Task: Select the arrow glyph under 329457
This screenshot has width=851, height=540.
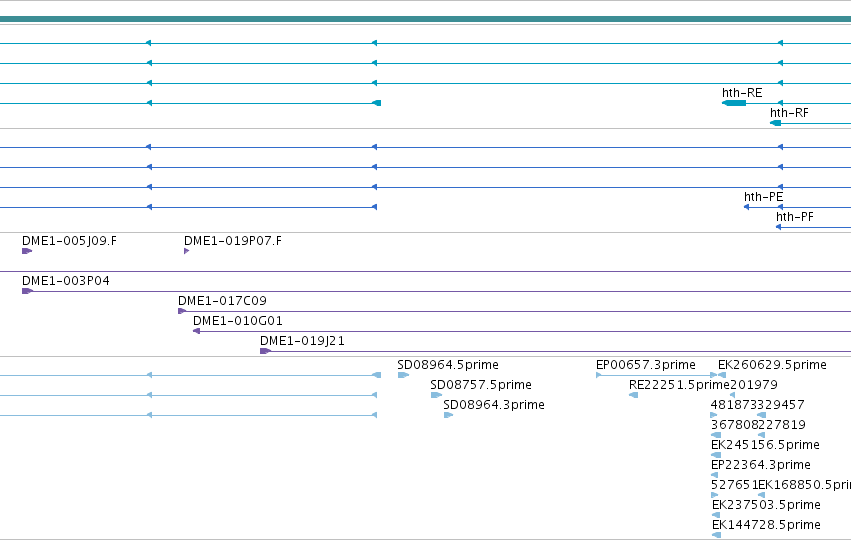Action: coord(761,415)
